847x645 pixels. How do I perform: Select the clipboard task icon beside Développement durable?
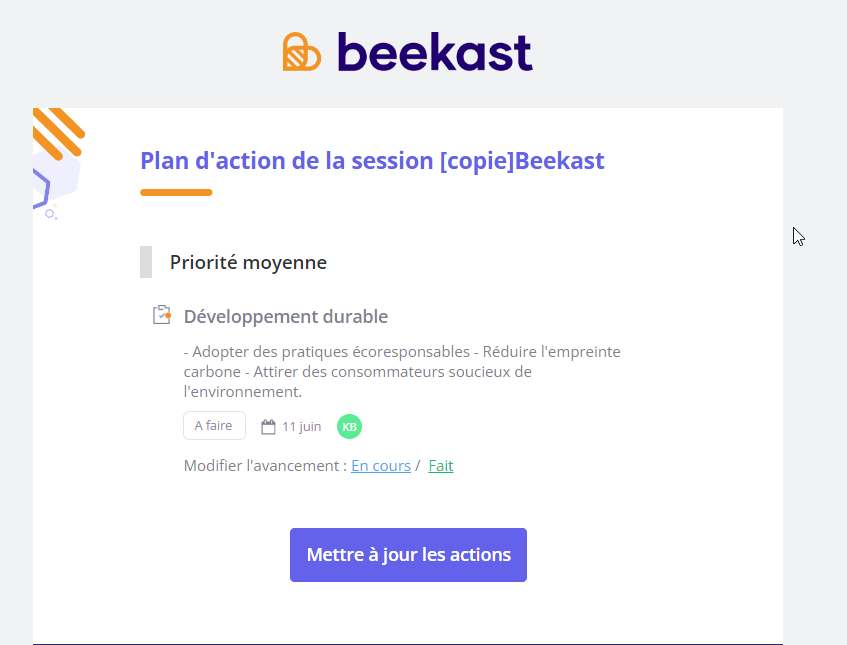162,315
